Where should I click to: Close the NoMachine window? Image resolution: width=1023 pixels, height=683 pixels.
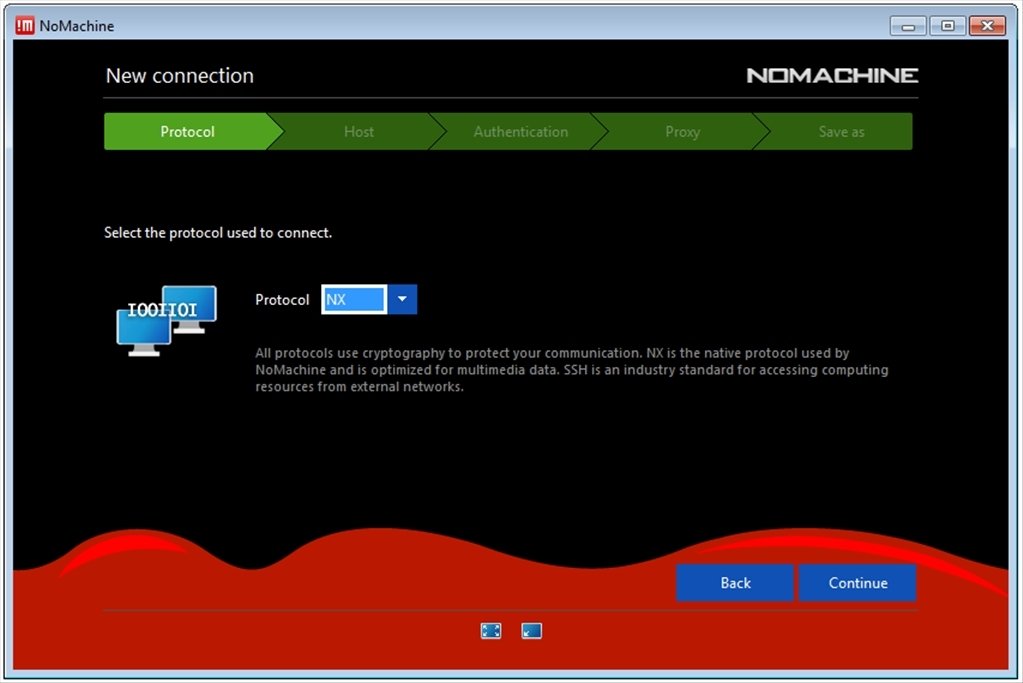click(x=987, y=26)
